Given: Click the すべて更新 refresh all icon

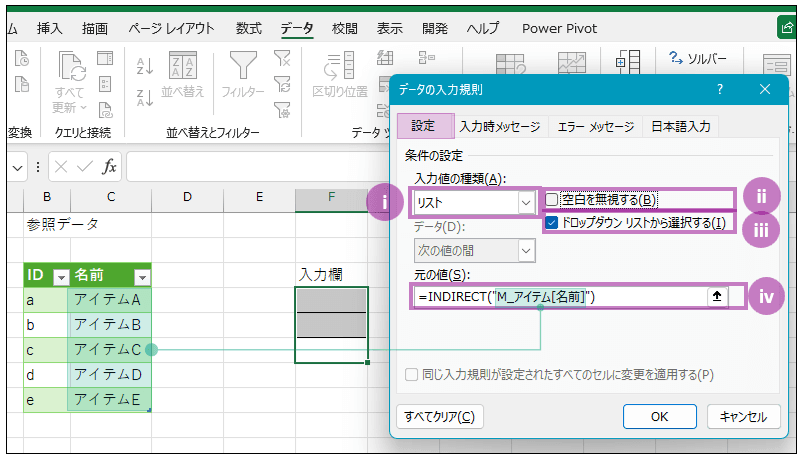Looking at the screenshot, I should [x=71, y=66].
